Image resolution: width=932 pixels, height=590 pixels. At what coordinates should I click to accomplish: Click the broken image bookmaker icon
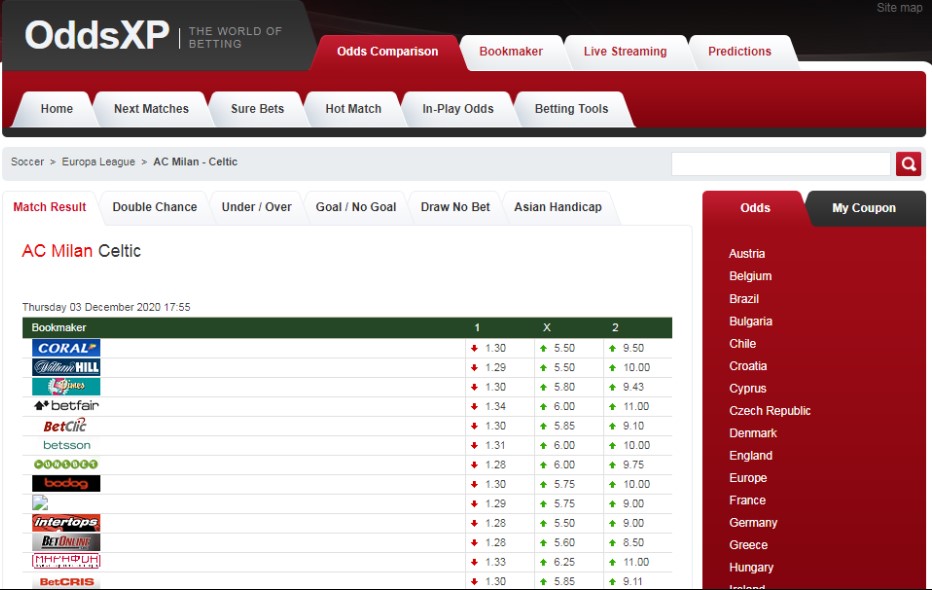tap(40, 503)
